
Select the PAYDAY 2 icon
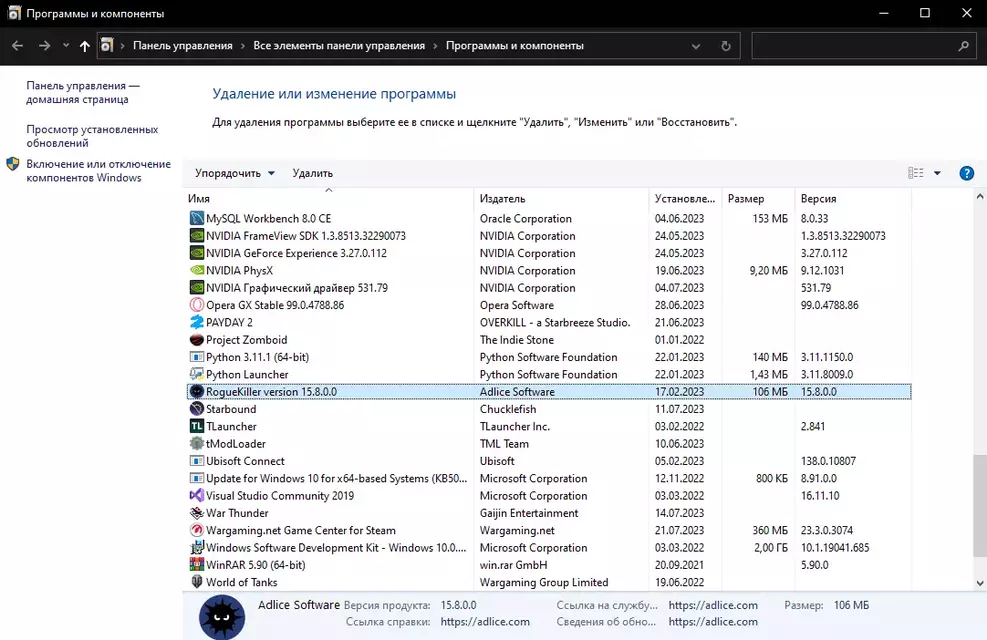click(196, 322)
